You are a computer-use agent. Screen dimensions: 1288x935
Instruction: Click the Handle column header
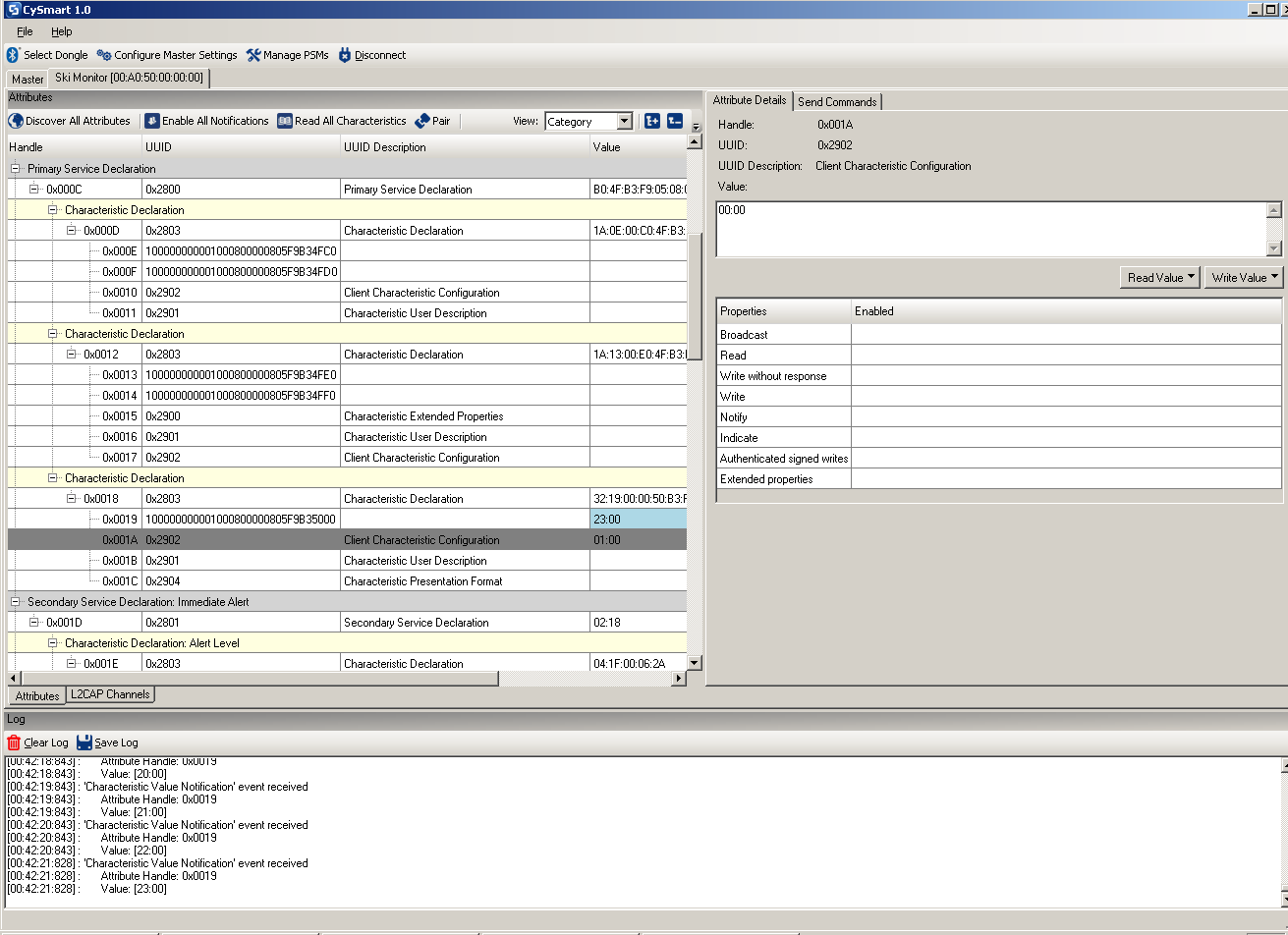tap(75, 147)
